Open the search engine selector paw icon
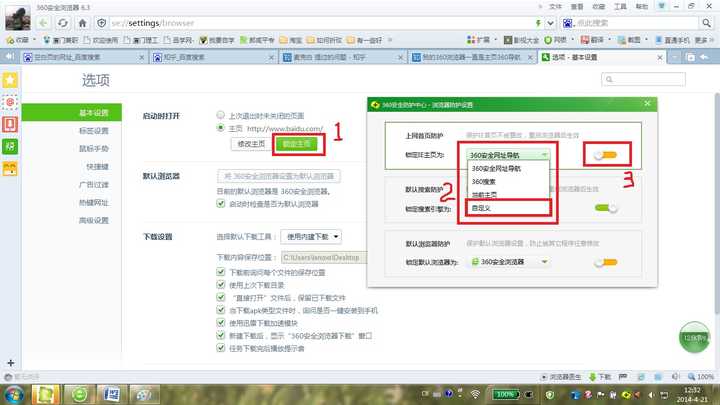720x405 pixels. 568,22
